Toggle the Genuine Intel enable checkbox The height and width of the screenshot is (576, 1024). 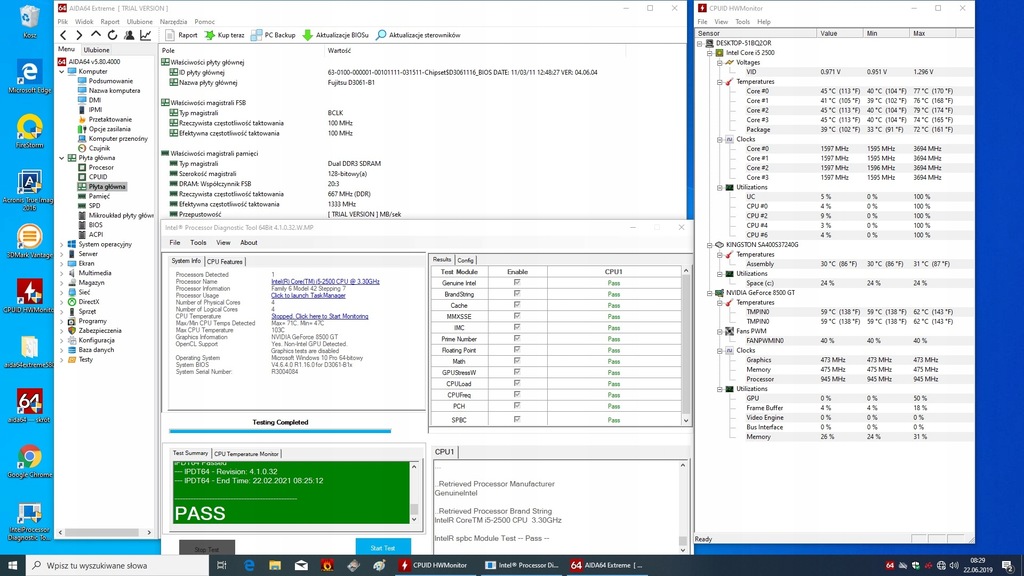pyautogui.click(x=517, y=283)
